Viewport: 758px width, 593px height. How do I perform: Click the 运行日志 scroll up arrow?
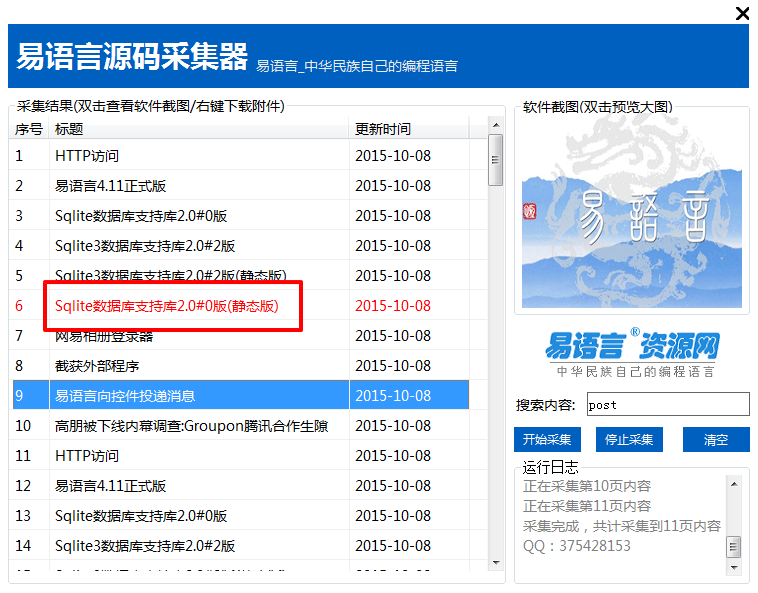(734, 484)
